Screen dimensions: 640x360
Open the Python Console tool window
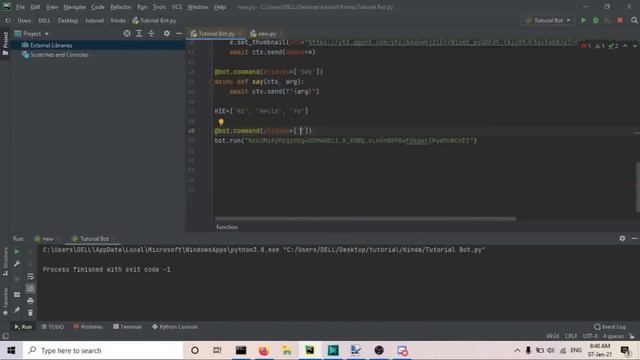[x=175, y=327]
